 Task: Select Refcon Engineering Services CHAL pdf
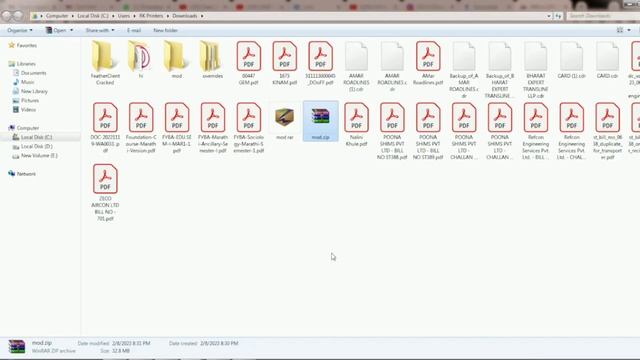[572, 131]
